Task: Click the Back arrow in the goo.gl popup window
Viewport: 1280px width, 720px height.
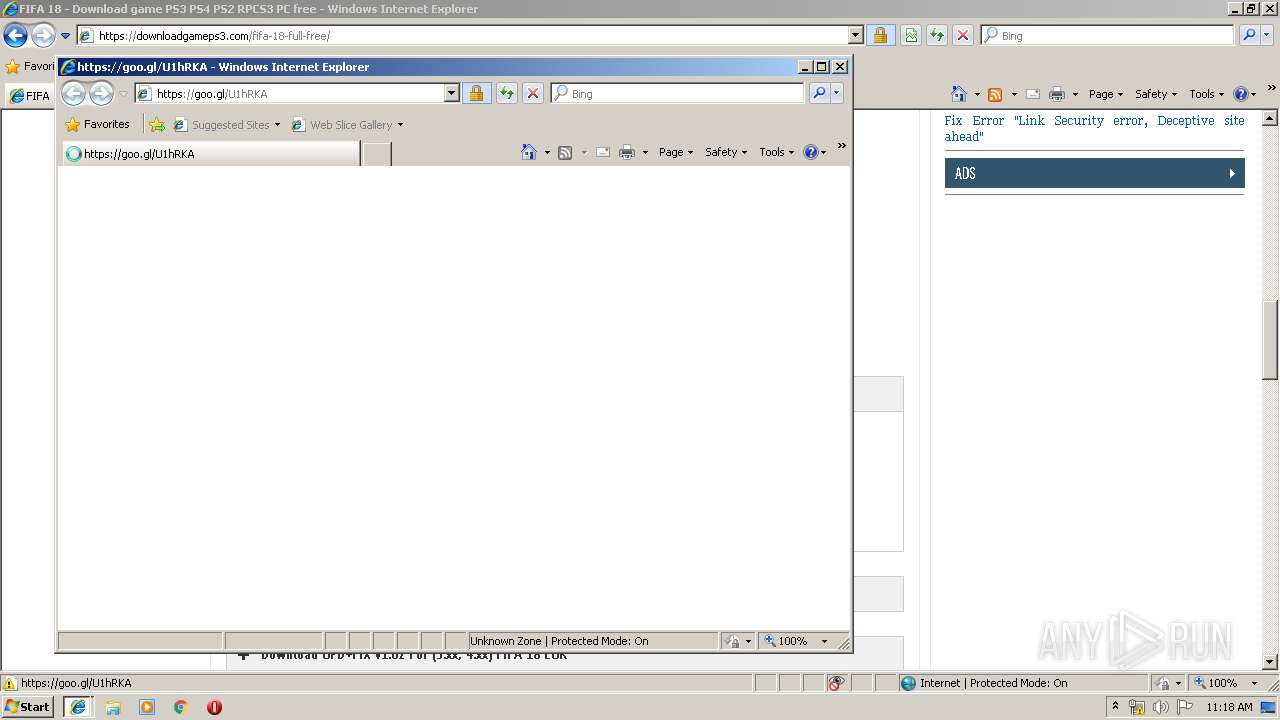Action: tap(73, 94)
